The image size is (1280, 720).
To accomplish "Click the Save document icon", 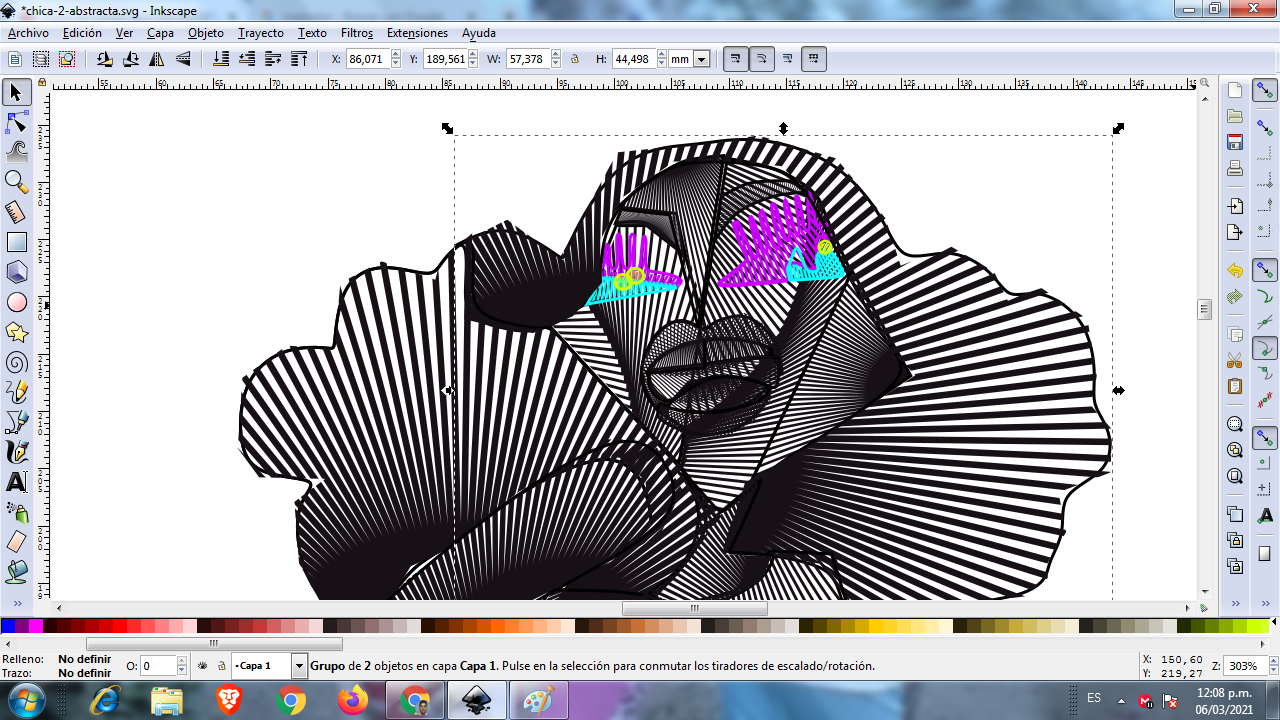I will pos(1235,142).
